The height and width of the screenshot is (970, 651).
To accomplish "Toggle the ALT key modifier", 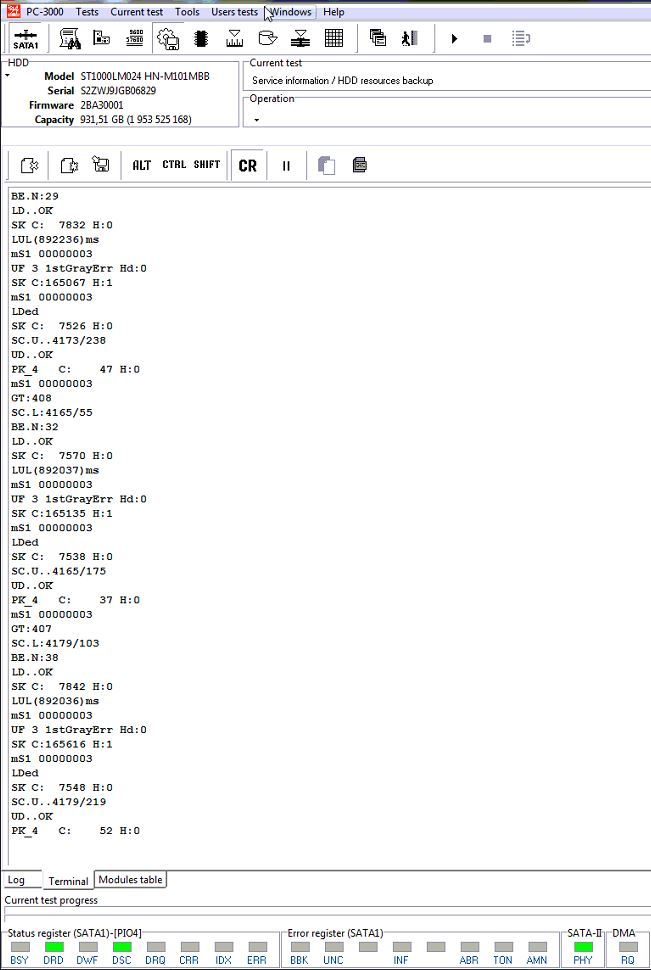I will (x=141, y=166).
